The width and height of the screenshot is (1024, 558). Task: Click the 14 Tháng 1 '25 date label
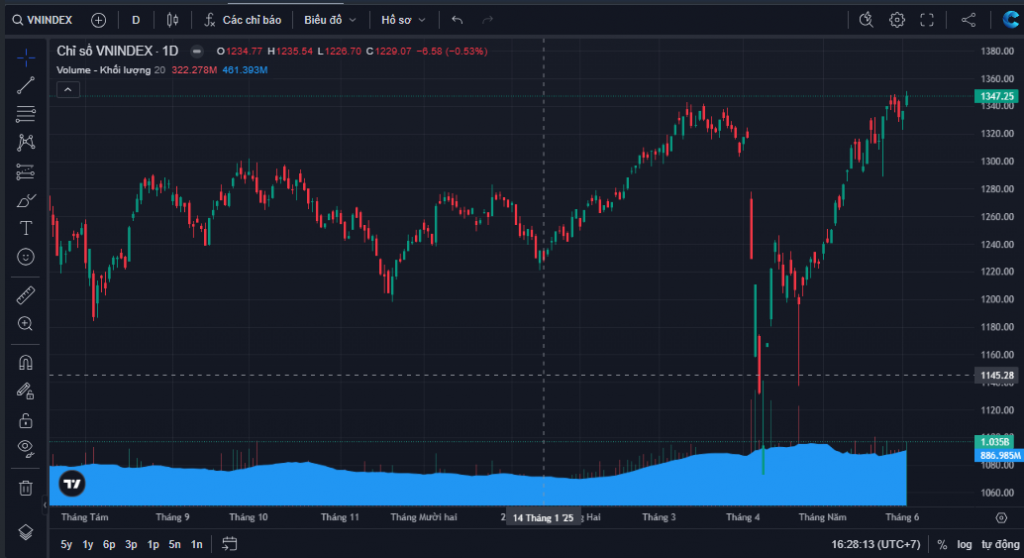[x=543, y=517]
